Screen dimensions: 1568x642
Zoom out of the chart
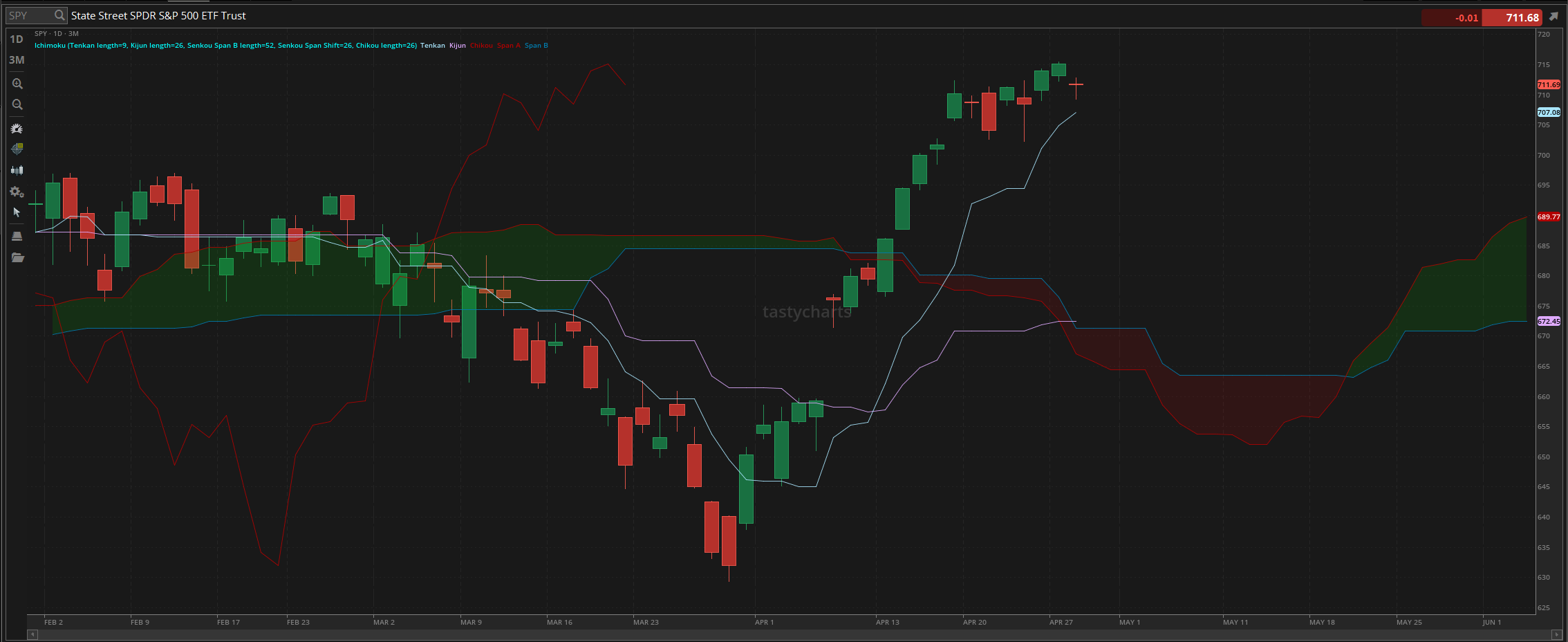click(17, 104)
